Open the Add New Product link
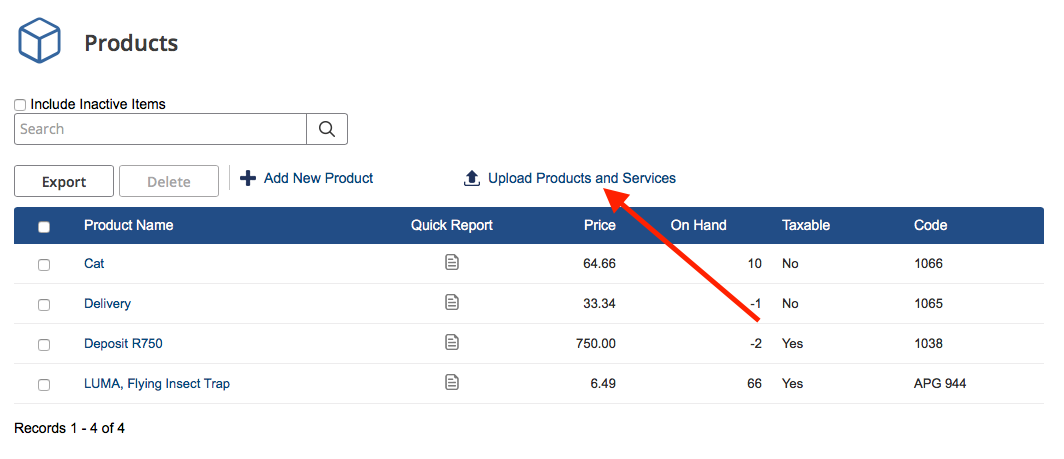Screen dimensions: 1064x459 tap(318, 178)
